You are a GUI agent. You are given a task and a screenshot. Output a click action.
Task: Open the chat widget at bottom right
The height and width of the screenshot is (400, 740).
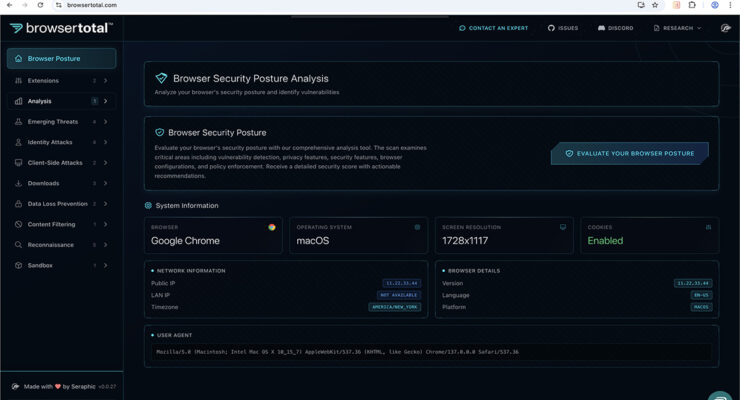point(720,396)
